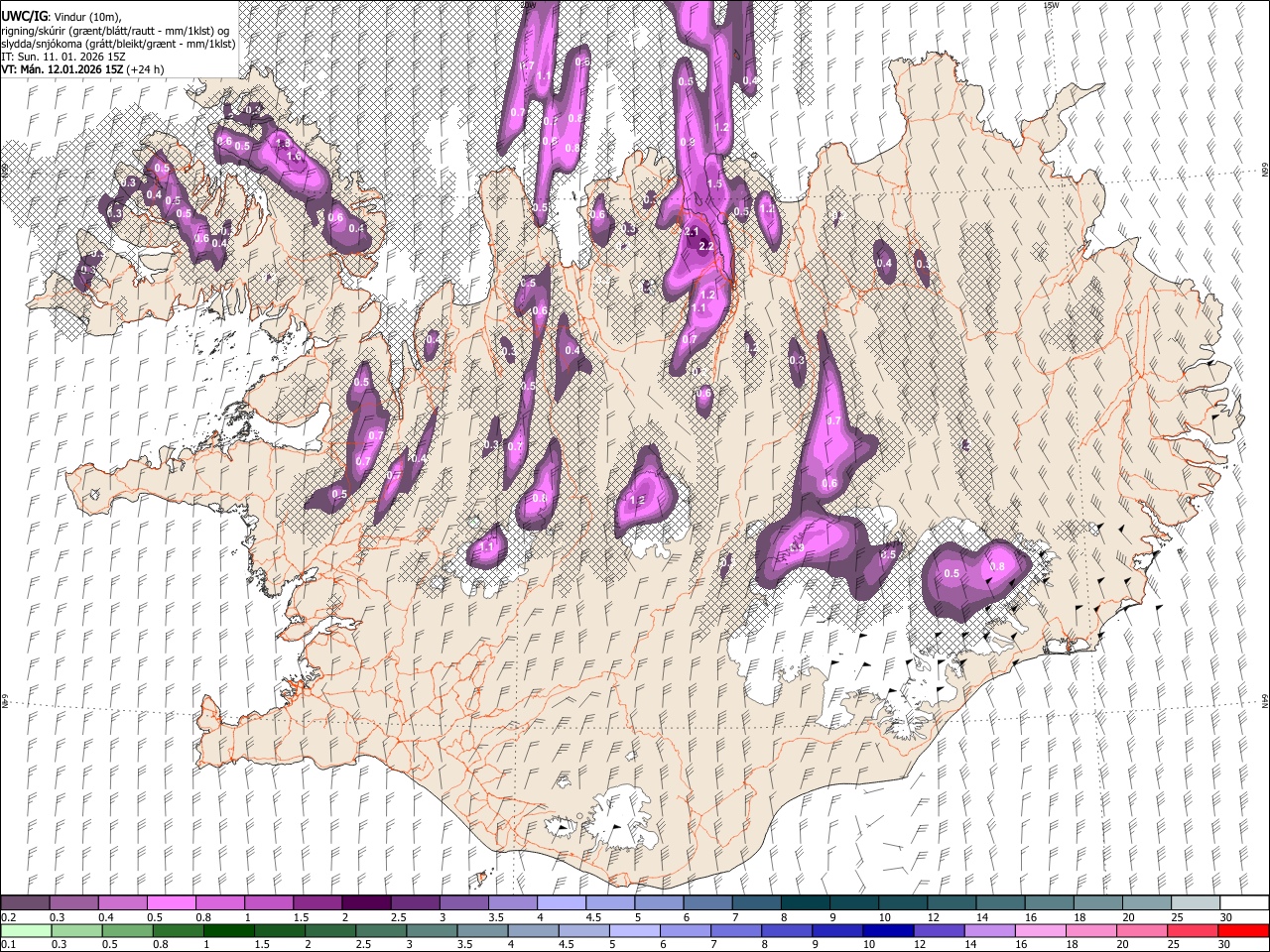Pick the bright red lower swatch labeled 30
This screenshot has width=1270, height=952.
pos(1243,930)
